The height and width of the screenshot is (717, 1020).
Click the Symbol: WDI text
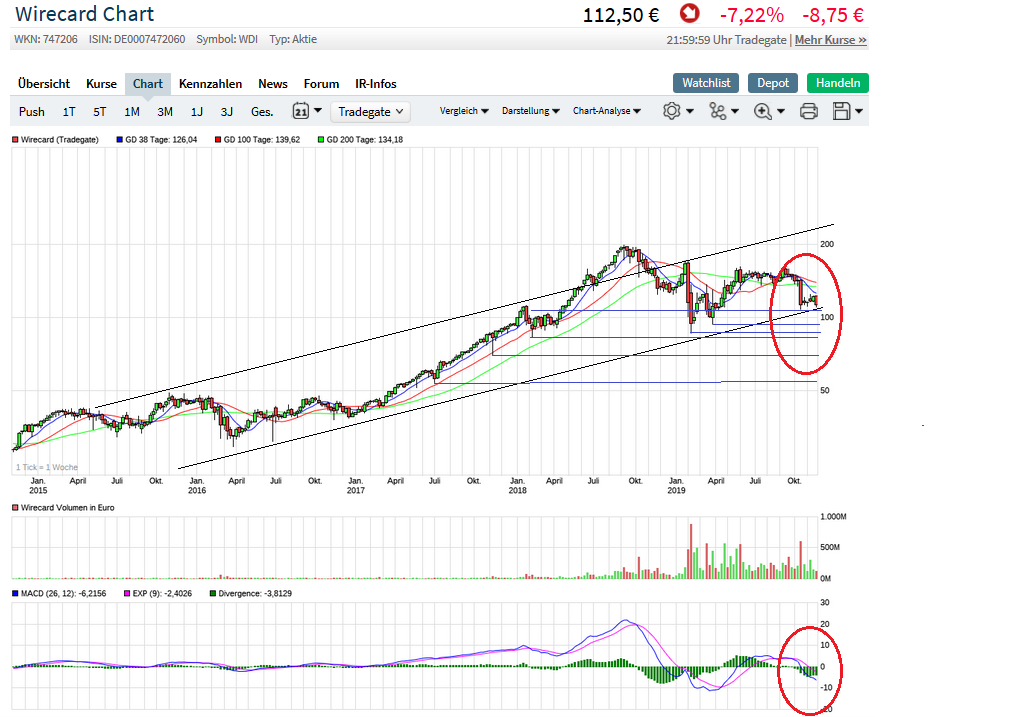click(227, 39)
